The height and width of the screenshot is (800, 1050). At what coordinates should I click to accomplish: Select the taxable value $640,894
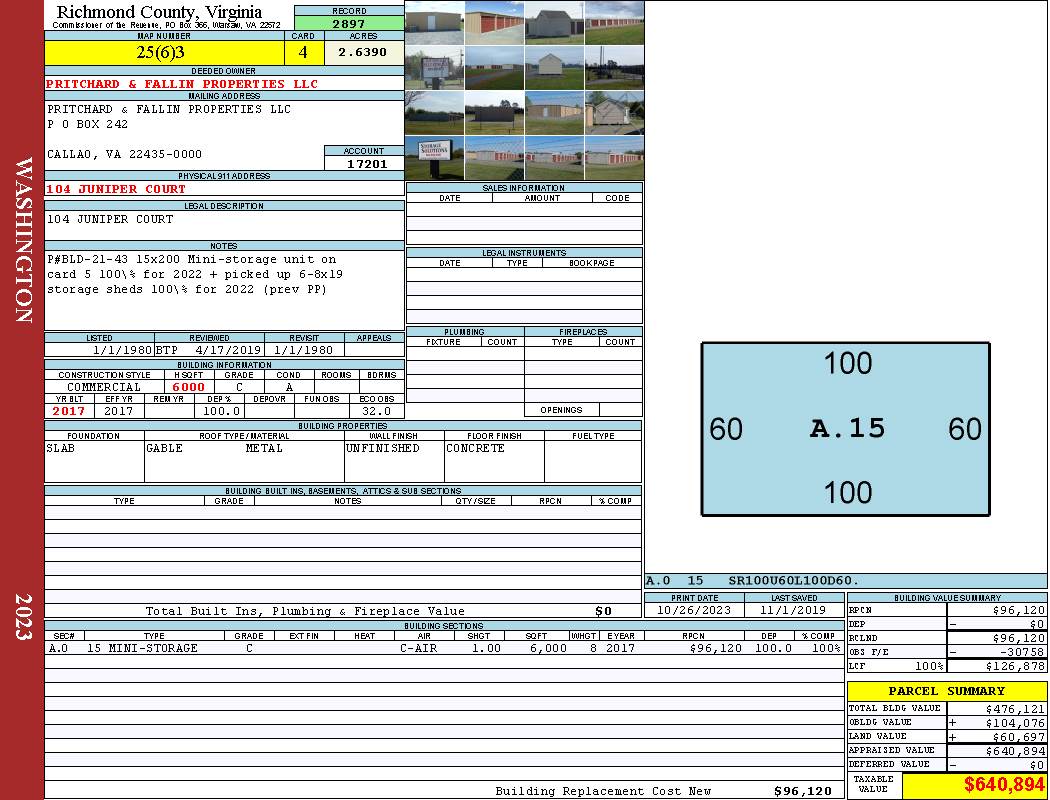click(974, 786)
